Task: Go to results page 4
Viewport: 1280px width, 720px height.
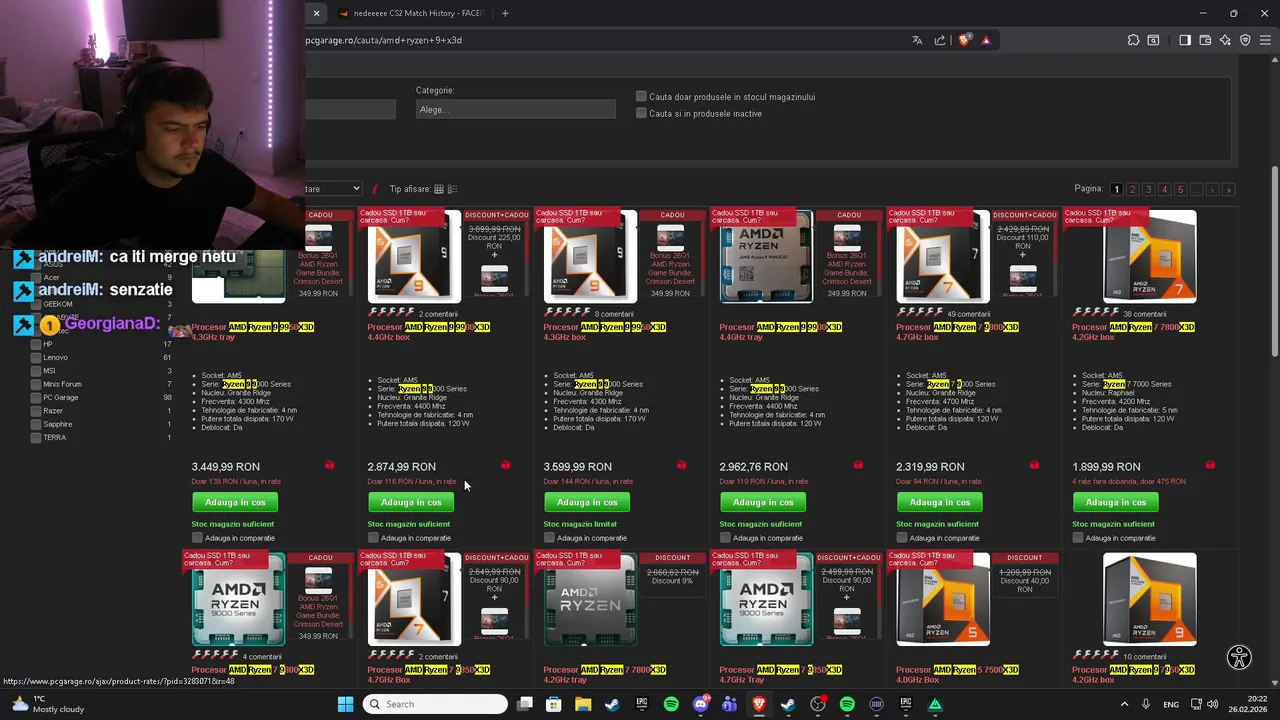Action: pos(1164,189)
